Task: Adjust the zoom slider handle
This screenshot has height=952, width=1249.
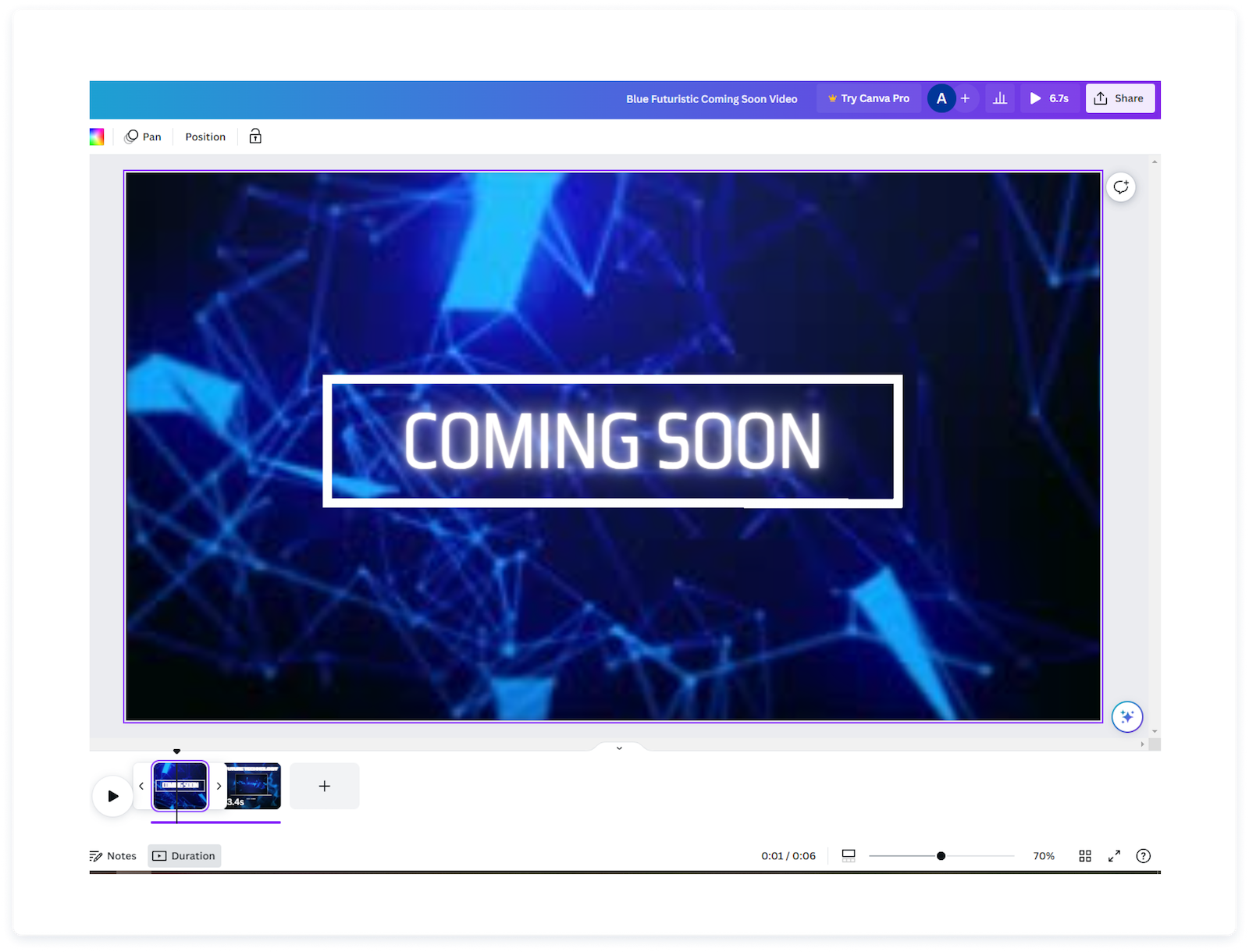Action: tap(941, 856)
